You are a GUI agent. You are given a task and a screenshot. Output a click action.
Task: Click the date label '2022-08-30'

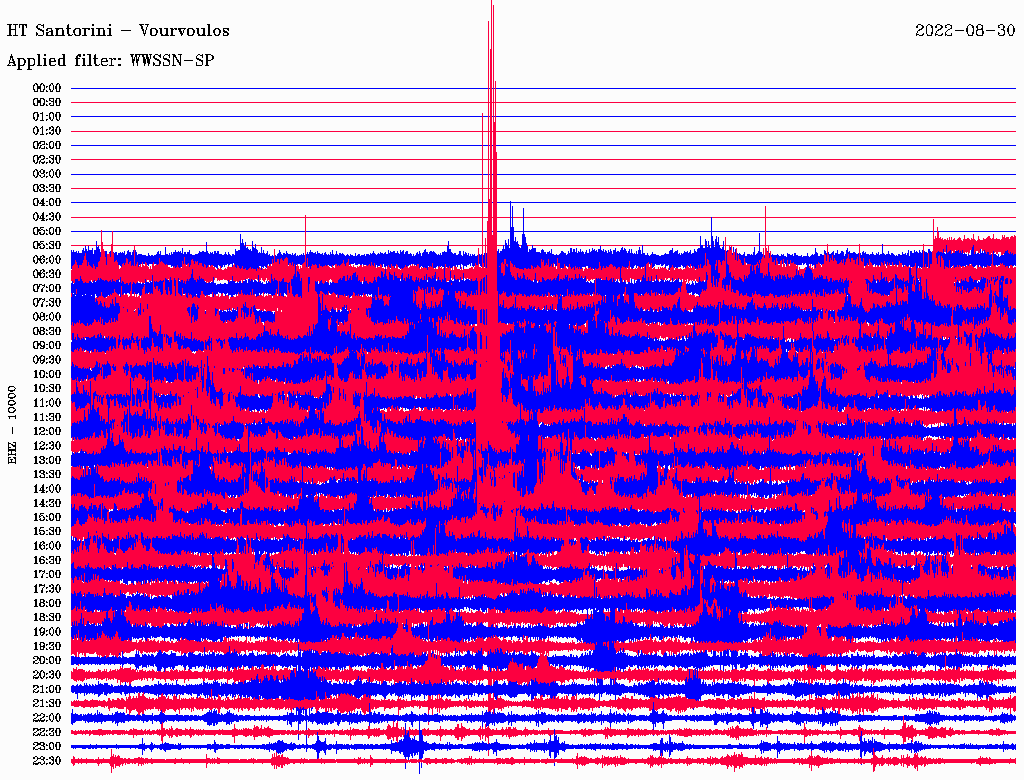(x=965, y=31)
